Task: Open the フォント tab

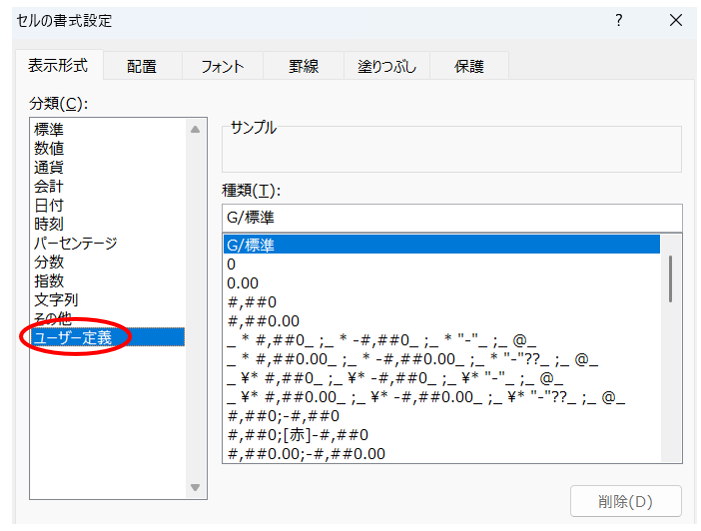Action: (x=222, y=67)
